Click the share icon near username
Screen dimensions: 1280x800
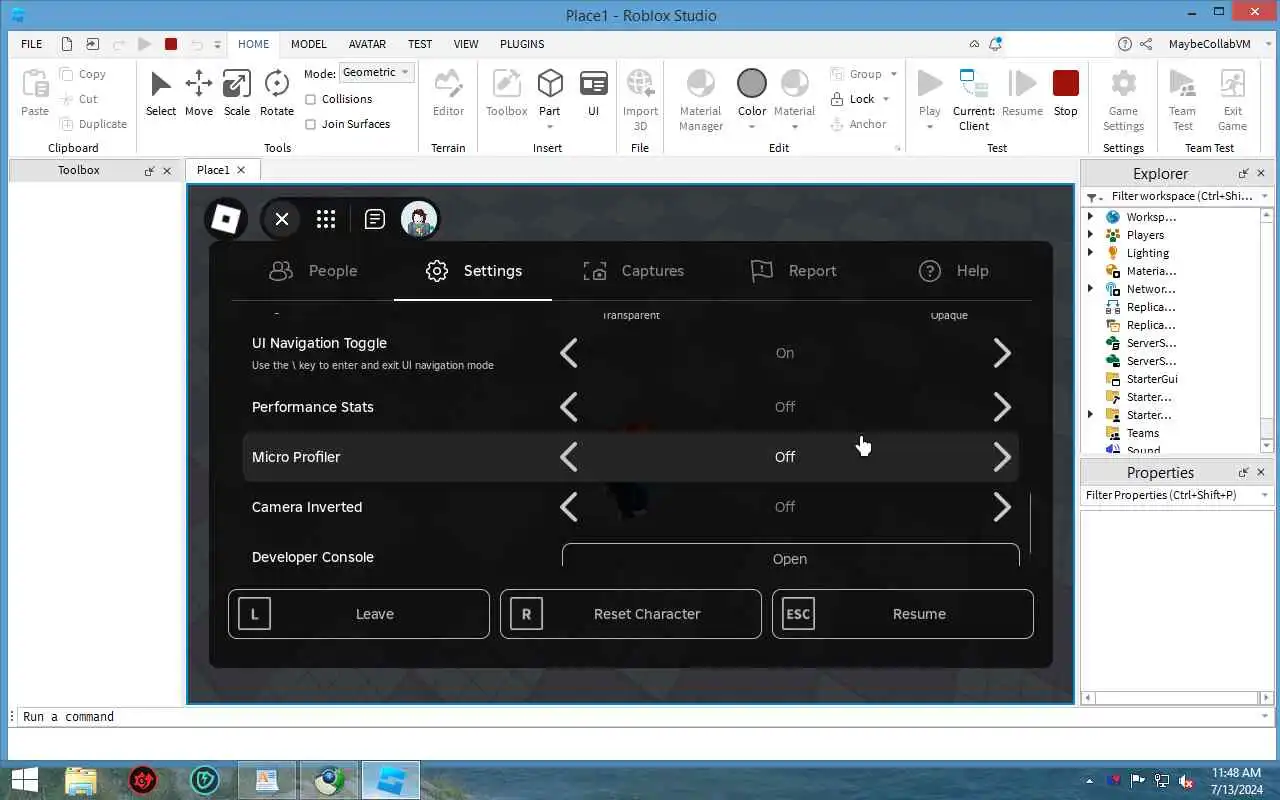(x=1146, y=44)
